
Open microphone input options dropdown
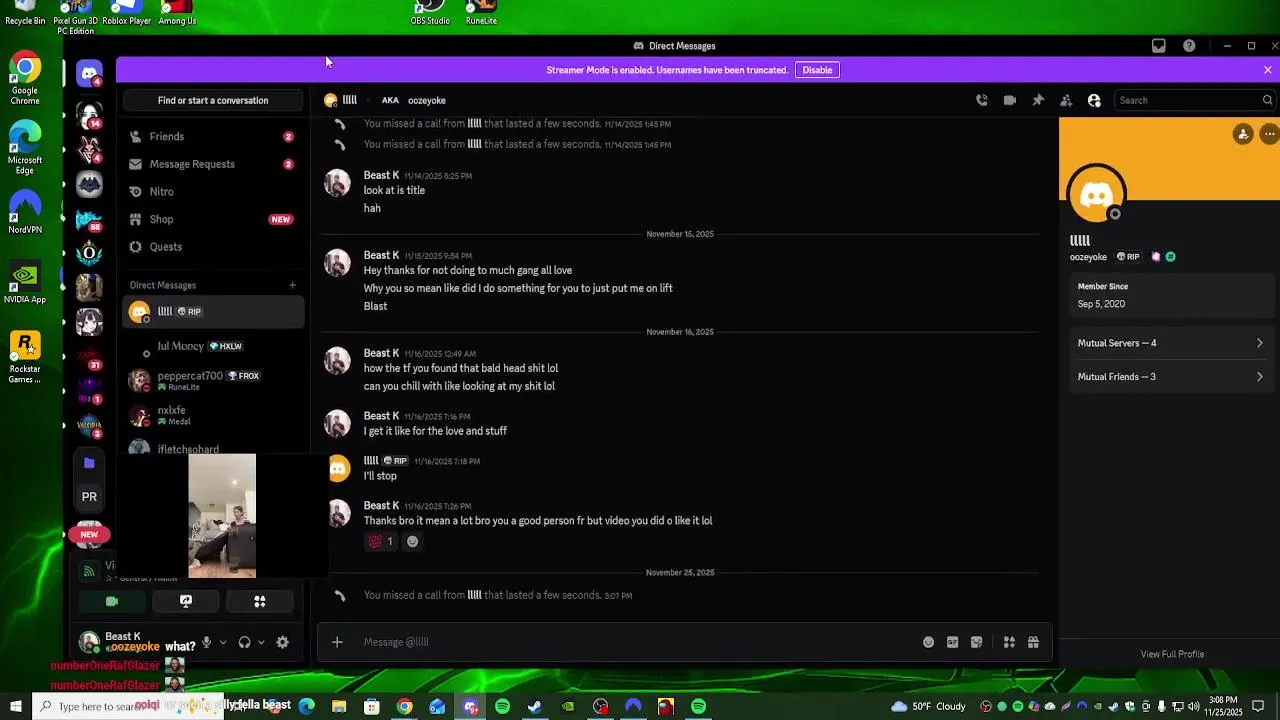223,643
